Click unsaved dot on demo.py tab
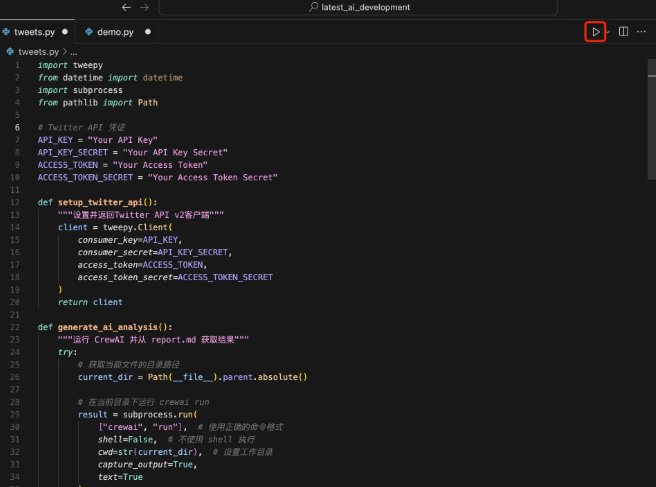The image size is (656, 487). point(147,32)
